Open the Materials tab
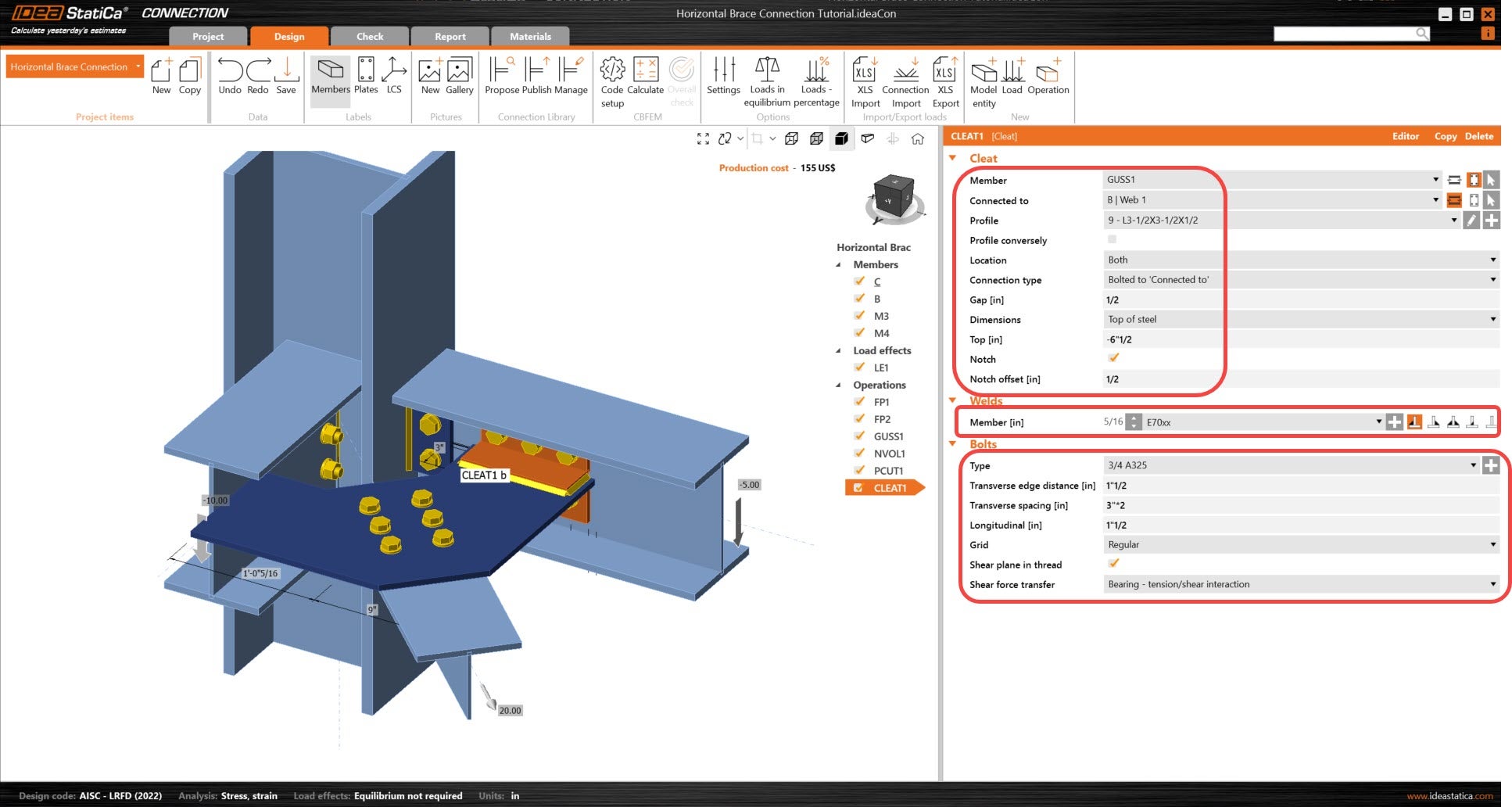 [x=530, y=37]
